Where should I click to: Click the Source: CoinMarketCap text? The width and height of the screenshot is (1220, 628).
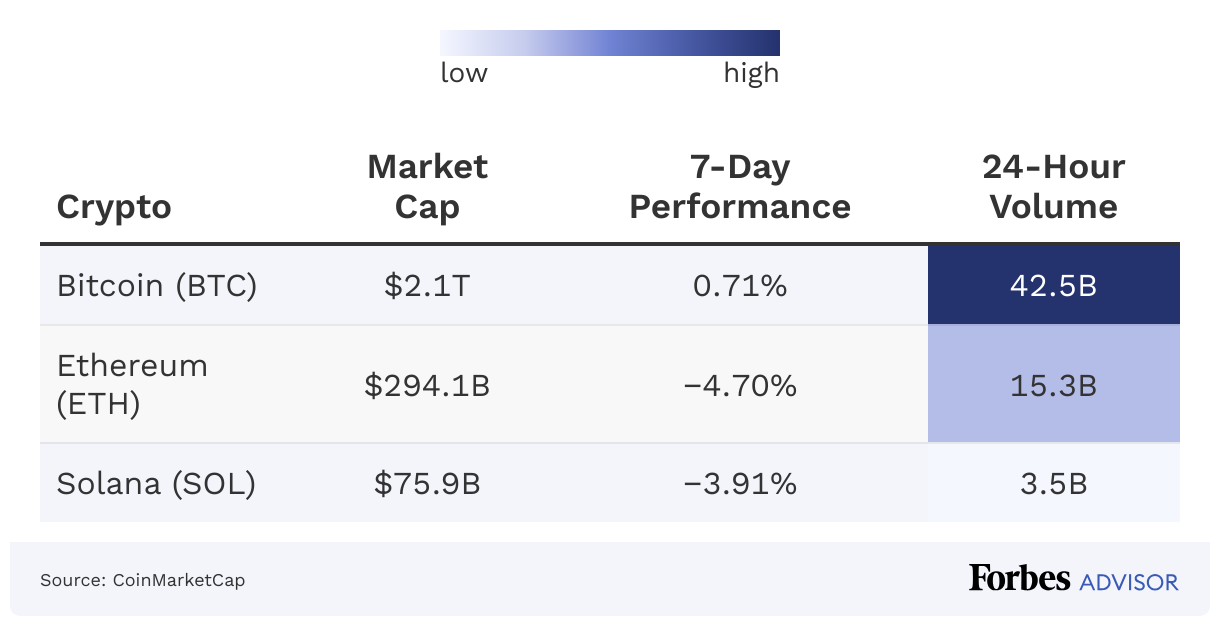(x=142, y=580)
